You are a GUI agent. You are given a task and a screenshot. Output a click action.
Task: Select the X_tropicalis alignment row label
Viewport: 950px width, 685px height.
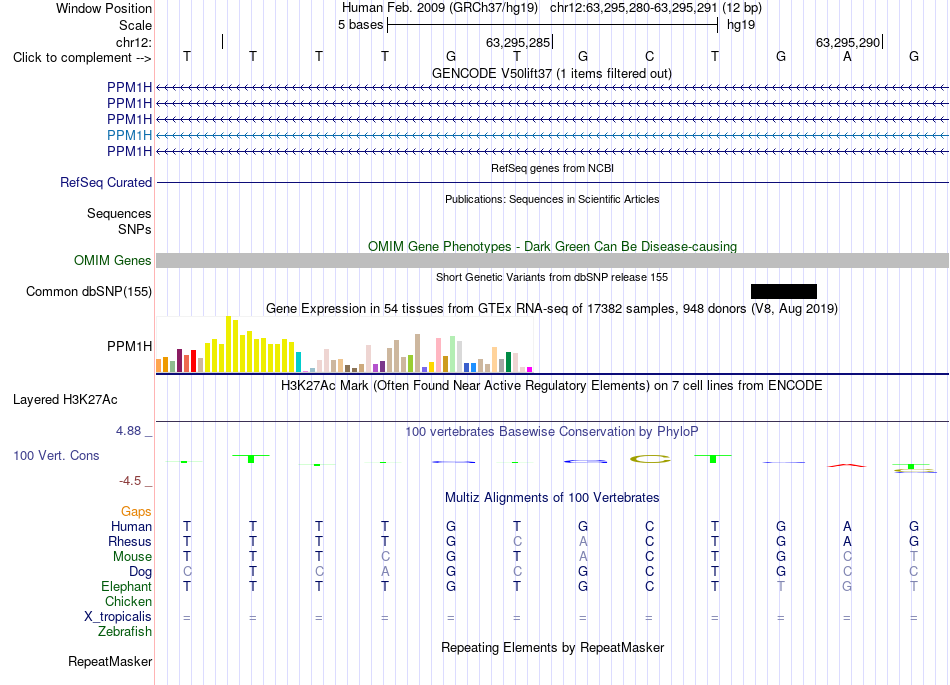pos(118,617)
